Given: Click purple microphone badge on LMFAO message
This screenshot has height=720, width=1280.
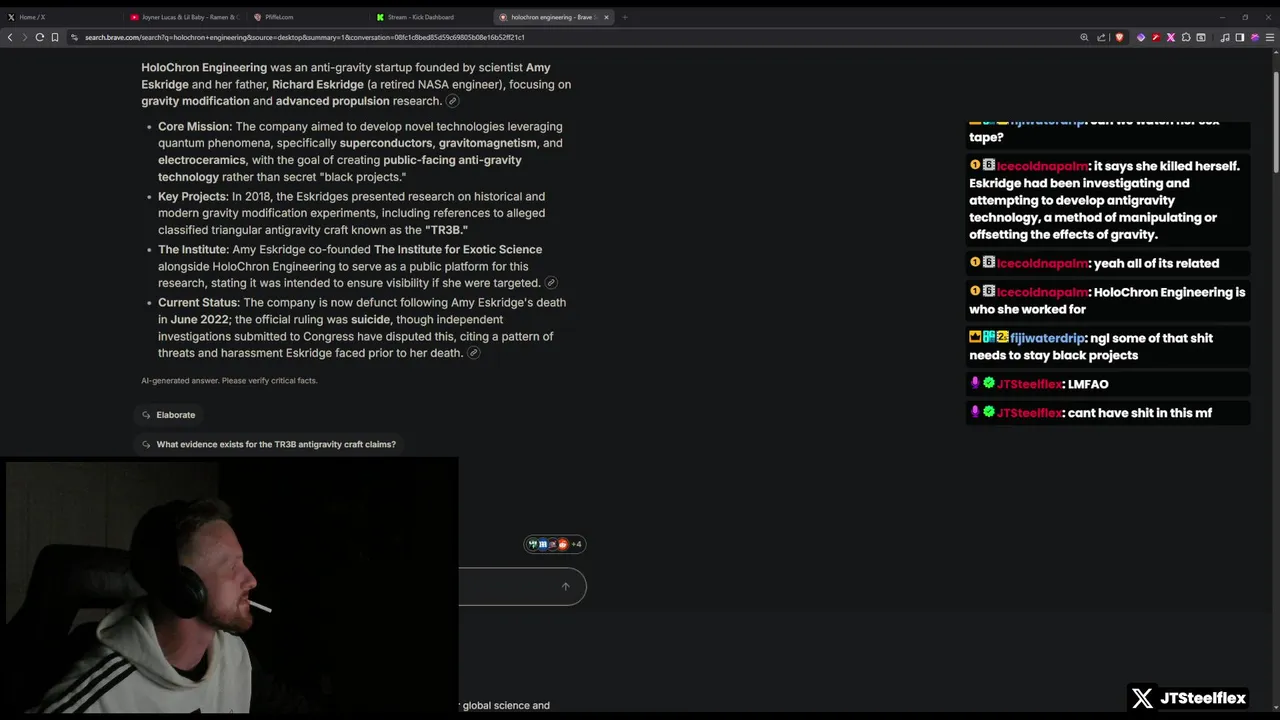Looking at the screenshot, I should [x=975, y=384].
